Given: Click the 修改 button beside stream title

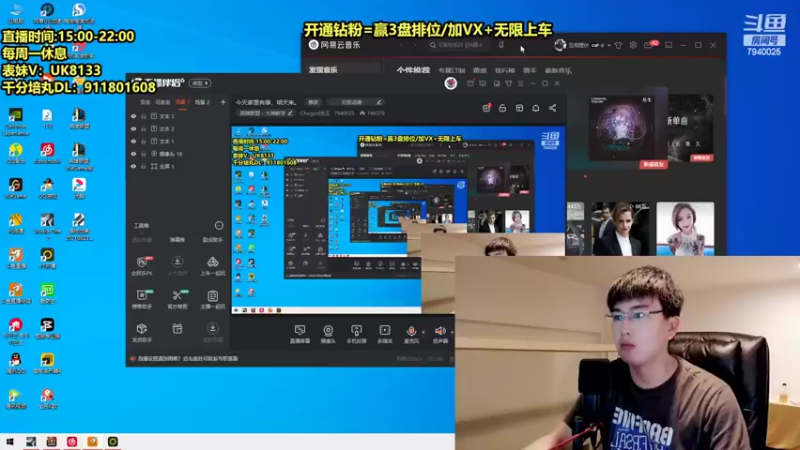Looking at the screenshot, I should (313, 102).
